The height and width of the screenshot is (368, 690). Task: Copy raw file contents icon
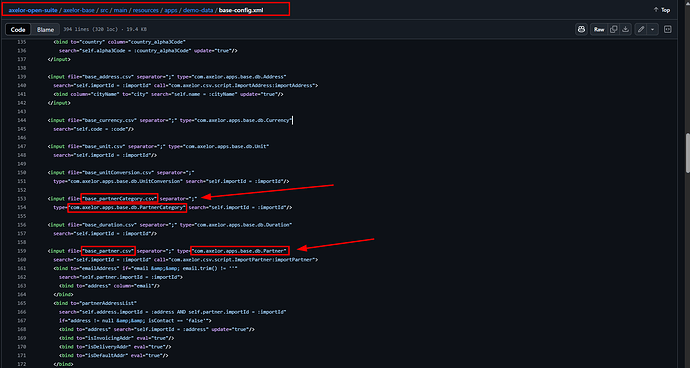click(613, 29)
